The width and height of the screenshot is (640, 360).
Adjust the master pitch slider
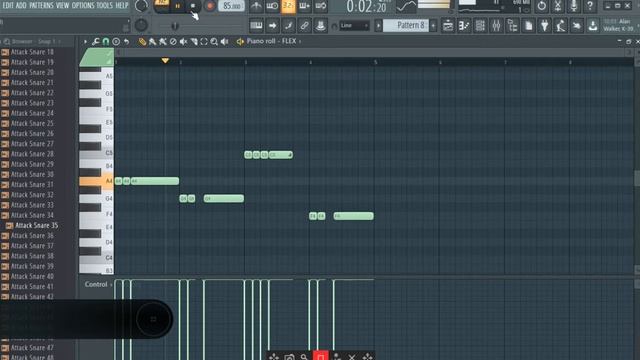click(174, 26)
